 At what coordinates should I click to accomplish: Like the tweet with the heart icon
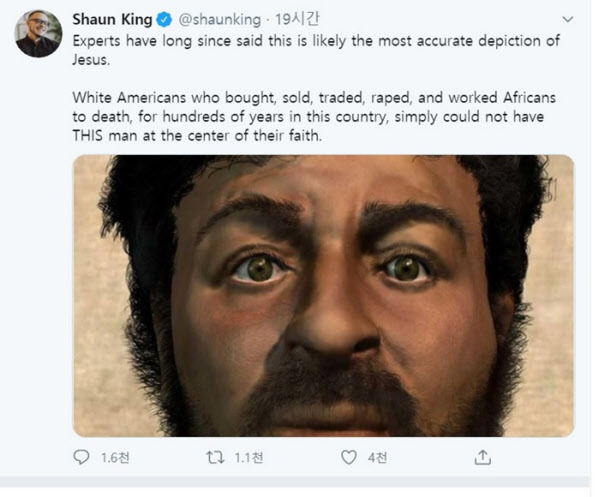[348, 457]
